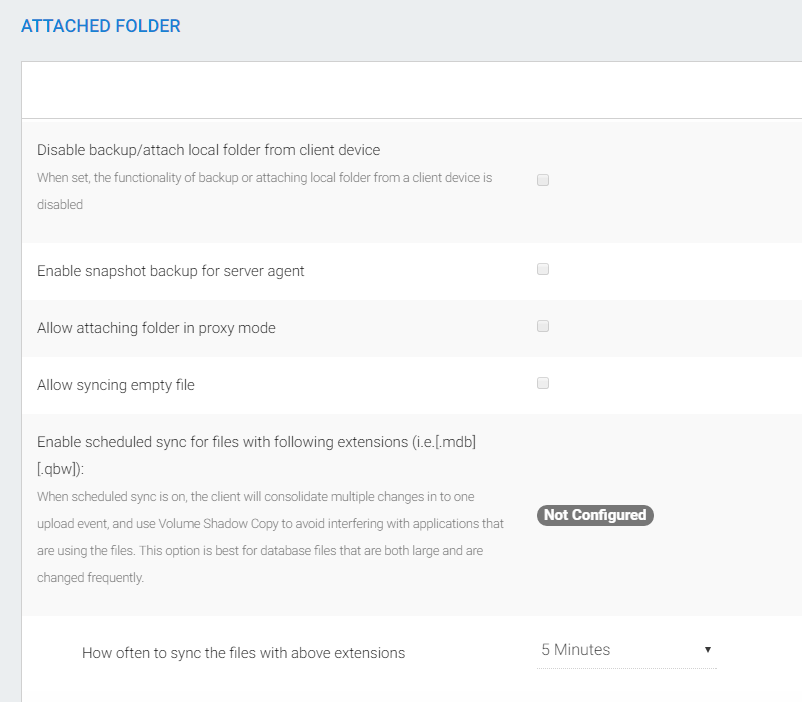Click the description under Disable backup setting

click(x=264, y=191)
